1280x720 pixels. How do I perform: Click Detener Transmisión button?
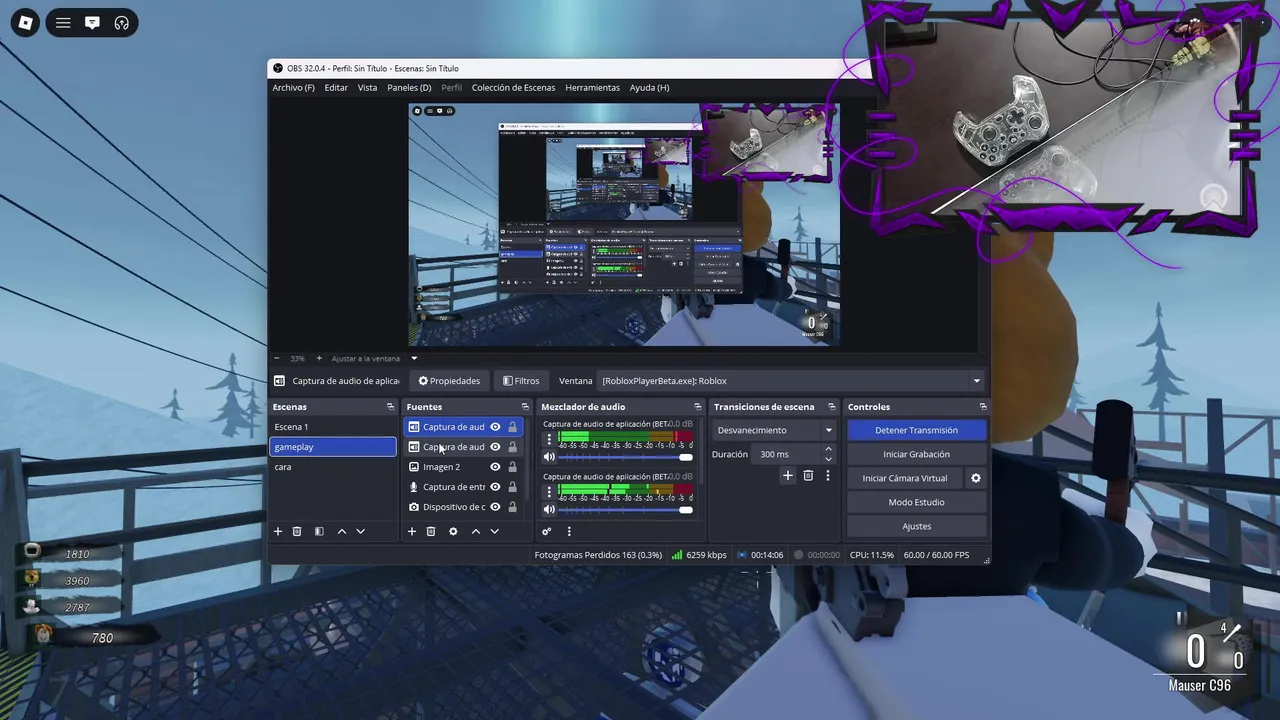[917, 430]
